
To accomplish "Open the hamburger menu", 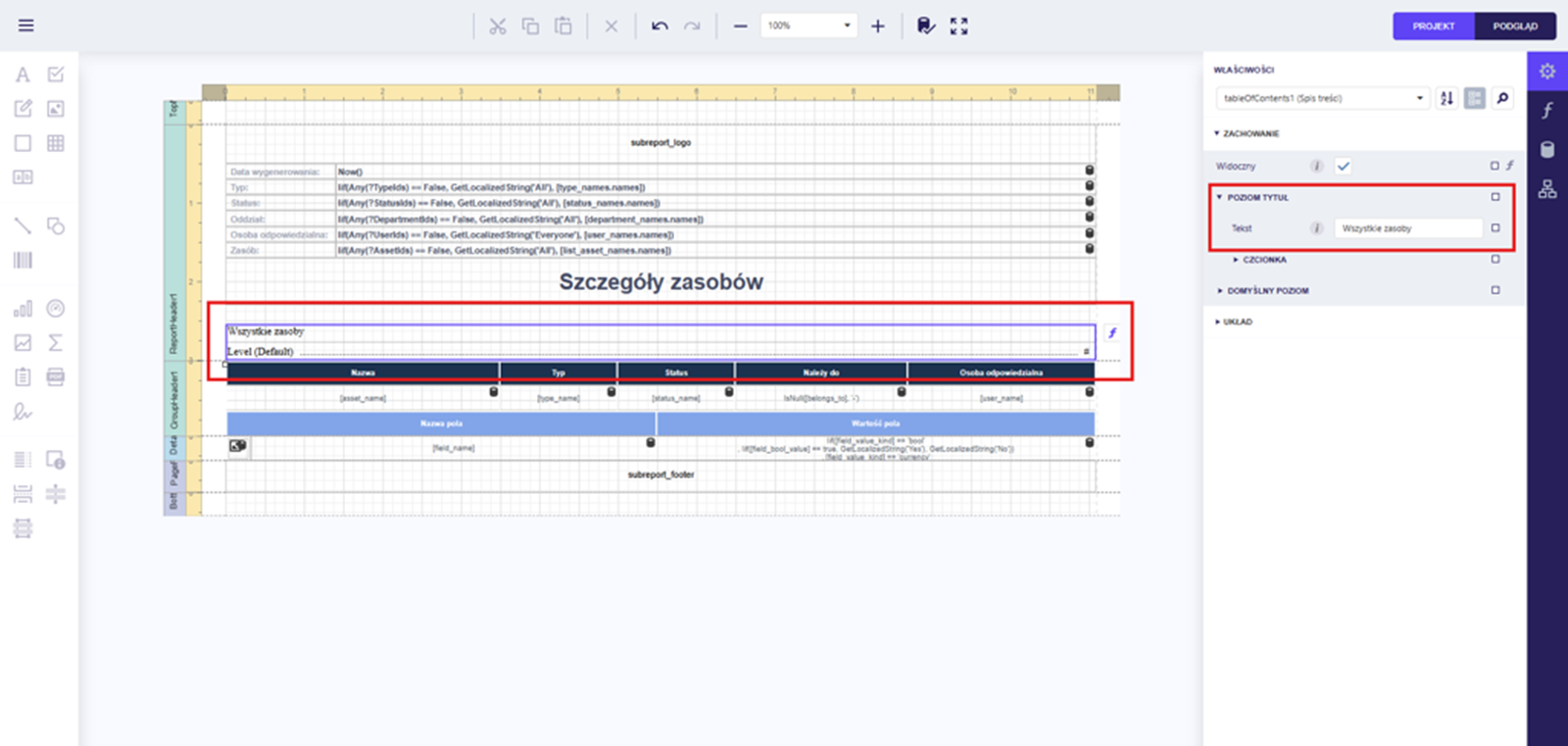I will pyautogui.click(x=26, y=25).
